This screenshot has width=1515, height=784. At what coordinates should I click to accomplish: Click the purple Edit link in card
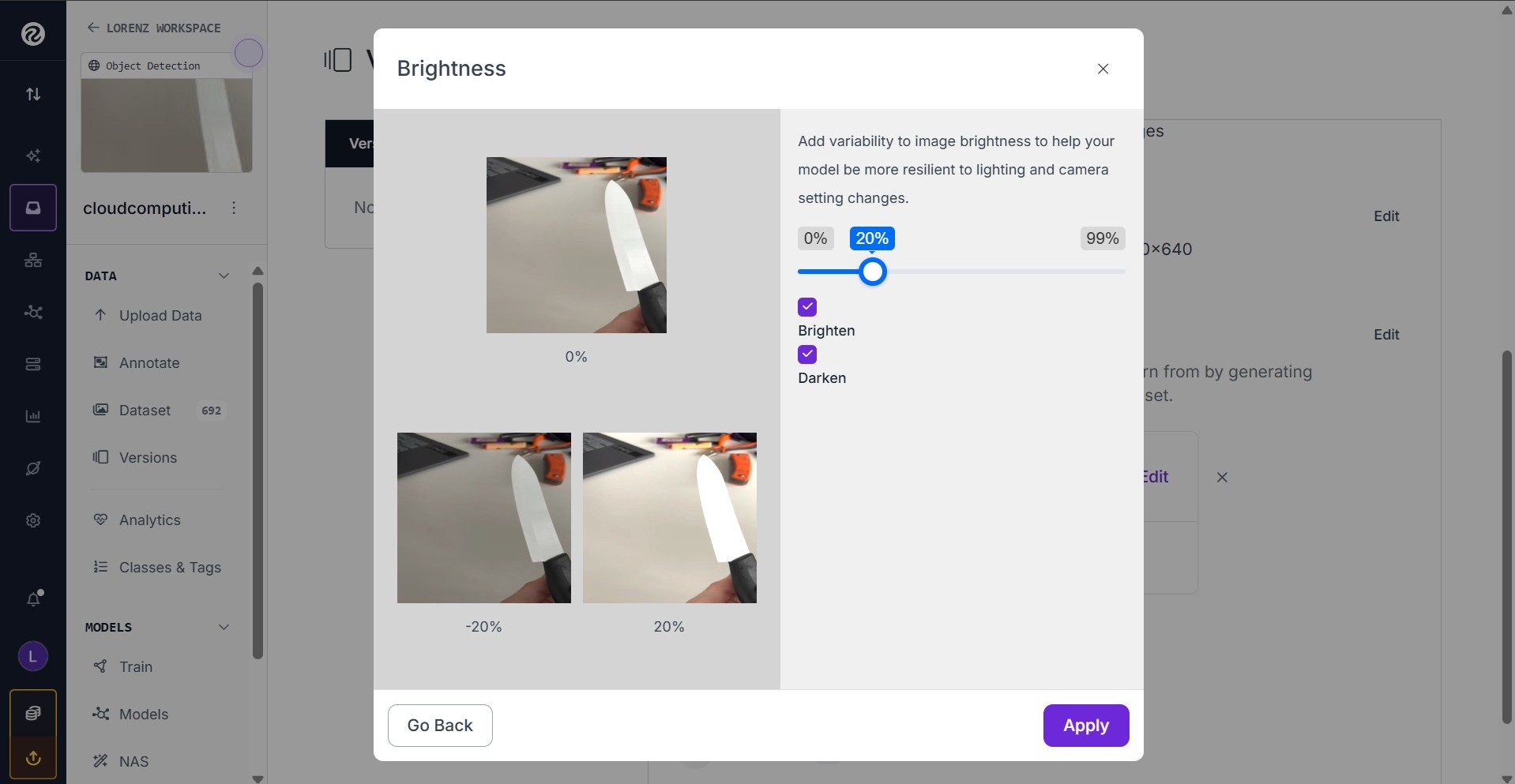pyautogui.click(x=1156, y=477)
